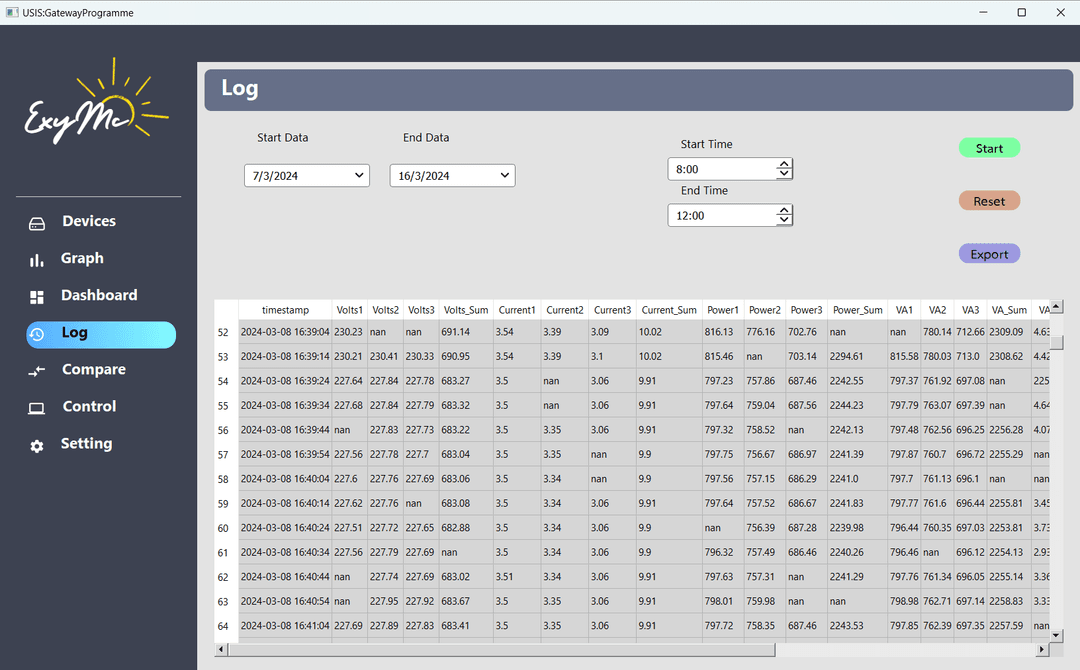This screenshot has height=670, width=1080.
Task: Open the End Data date dropdown
Action: [504, 176]
